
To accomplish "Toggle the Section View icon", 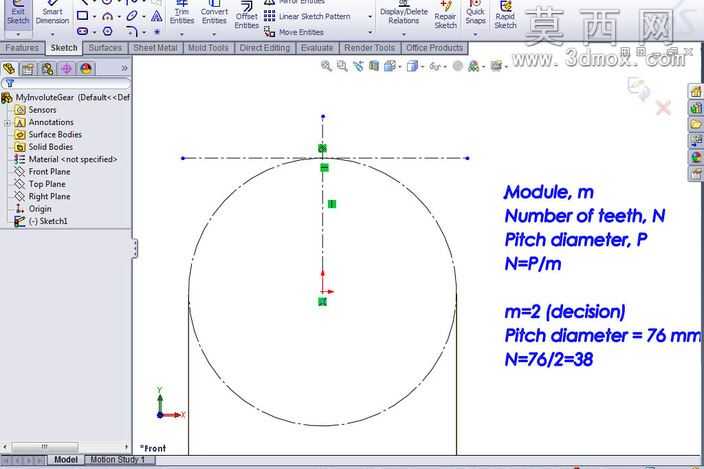I will pyautogui.click(x=374, y=66).
